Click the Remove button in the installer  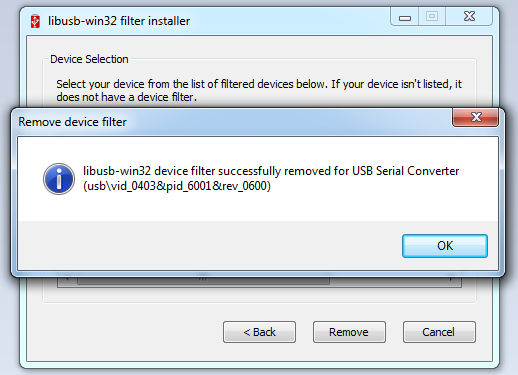349,332
